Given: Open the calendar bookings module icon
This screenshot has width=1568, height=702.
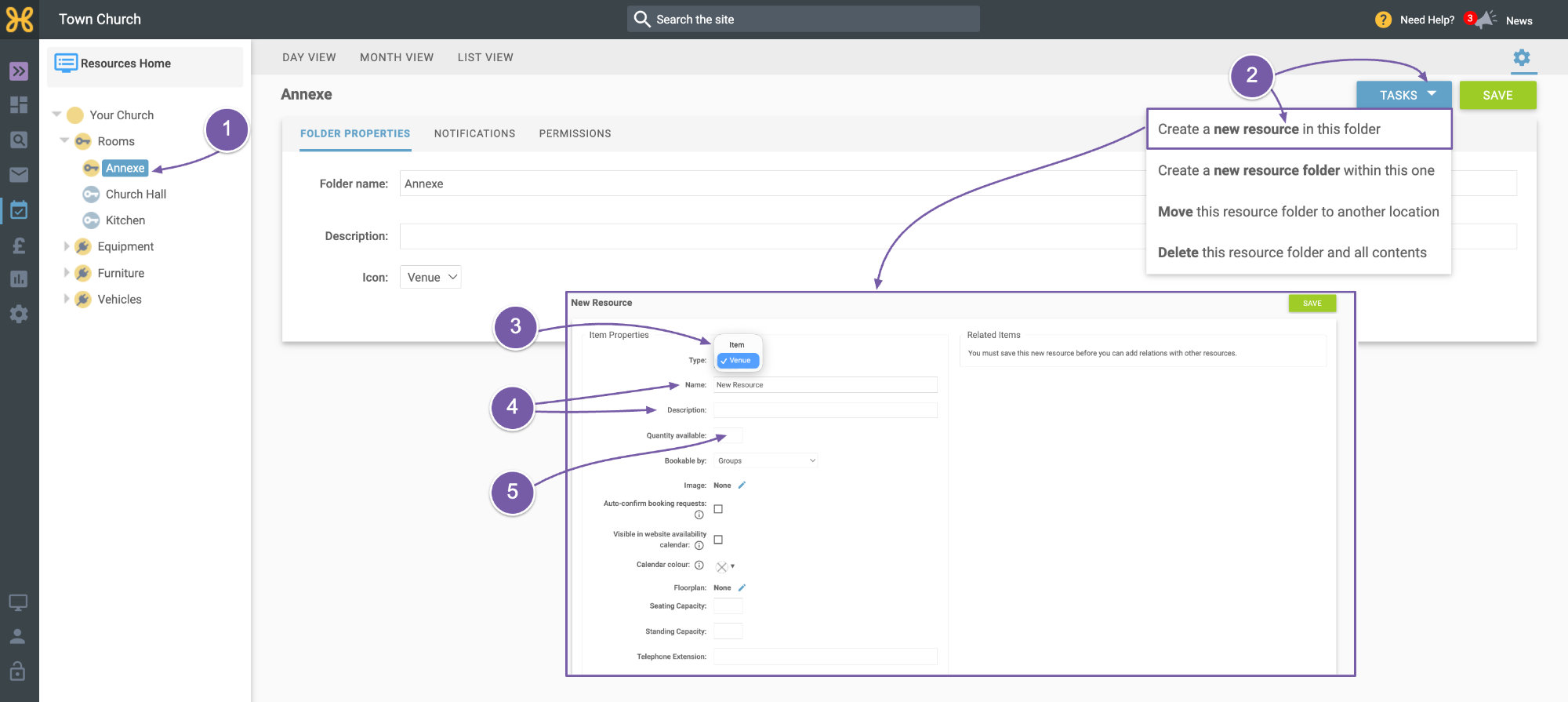Looking at the screenshot, I should (19, 209).
